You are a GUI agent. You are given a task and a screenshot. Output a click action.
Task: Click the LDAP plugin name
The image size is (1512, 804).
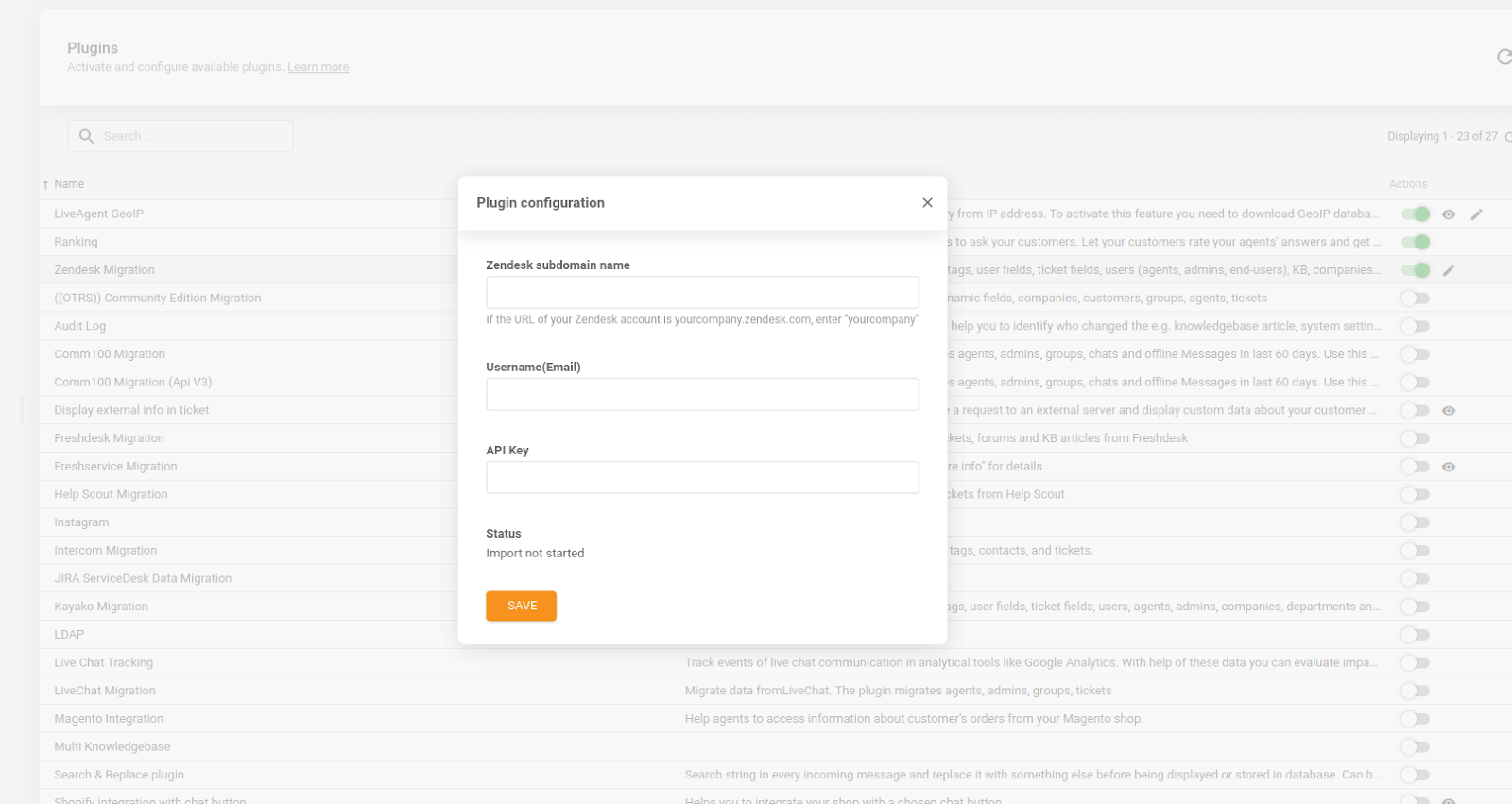pyautogui.click(x=69, y=635)
